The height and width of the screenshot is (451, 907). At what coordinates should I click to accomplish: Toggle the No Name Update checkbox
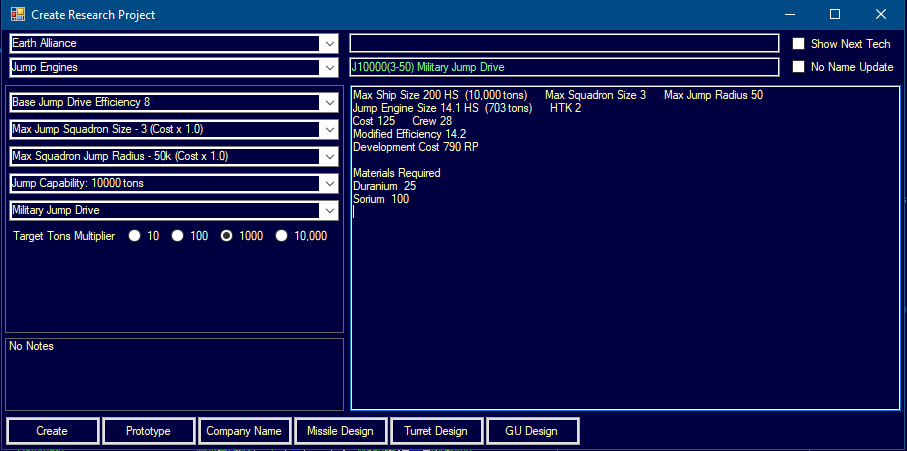pos(798,66)
